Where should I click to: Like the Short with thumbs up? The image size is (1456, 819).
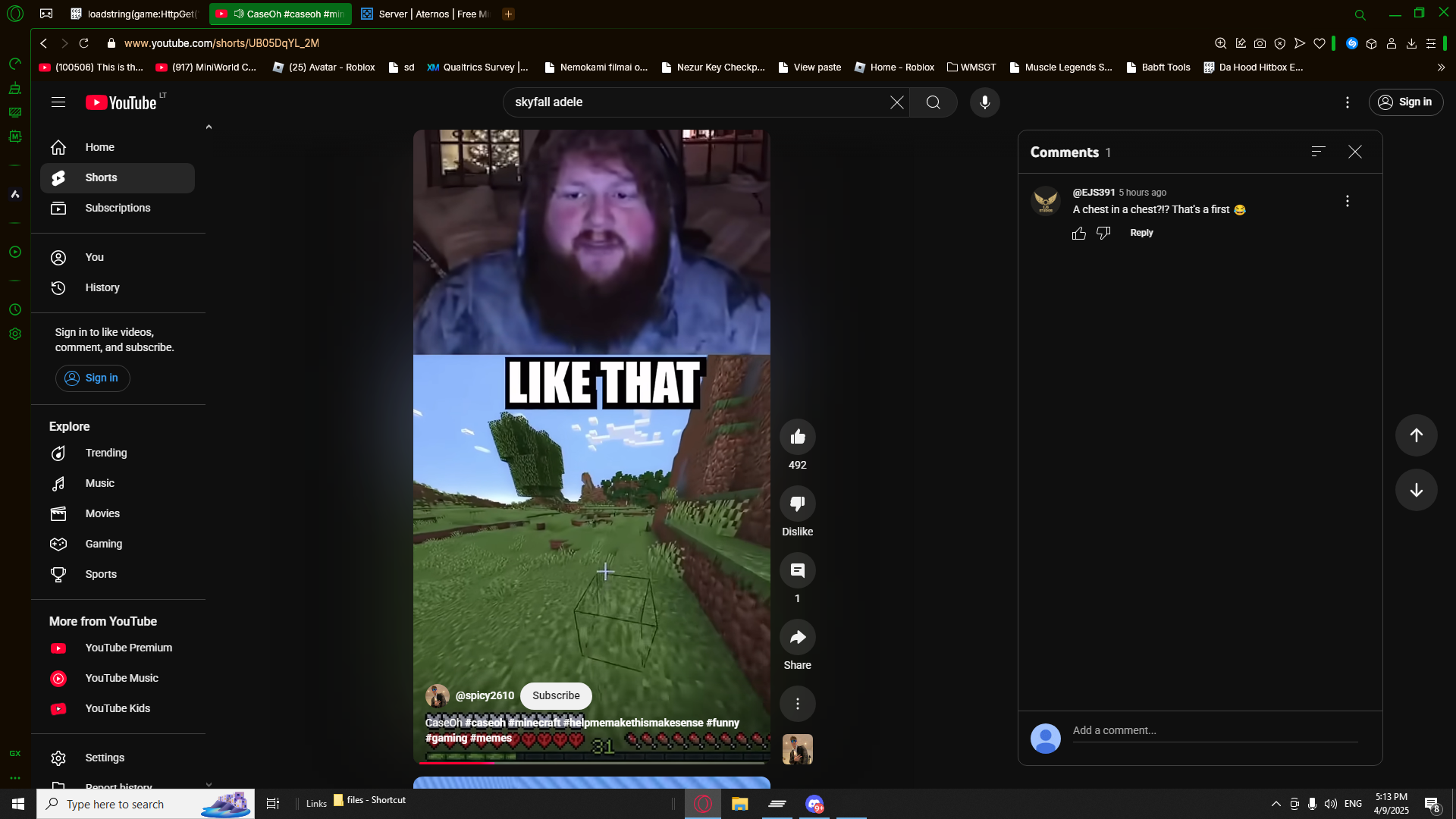coord(797,437)
